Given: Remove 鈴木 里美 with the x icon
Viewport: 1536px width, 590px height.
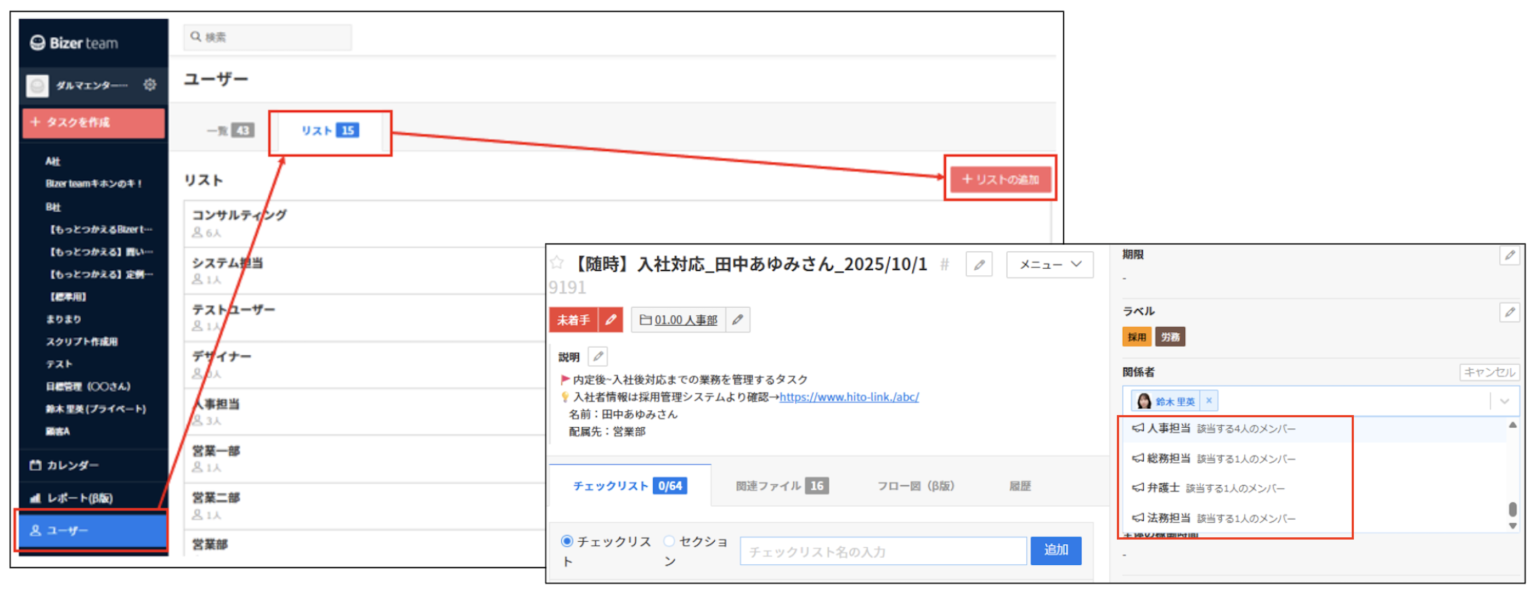Looking at the screenshot, I should [1209, 401].
